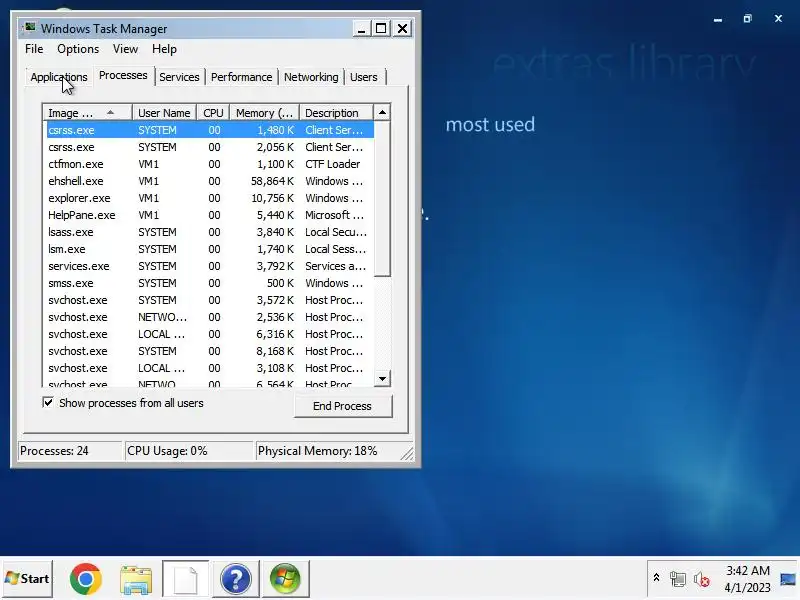Restore down the Media Center window
The height and width of the screenshot is (600, 800).
[x=747, y=19]
